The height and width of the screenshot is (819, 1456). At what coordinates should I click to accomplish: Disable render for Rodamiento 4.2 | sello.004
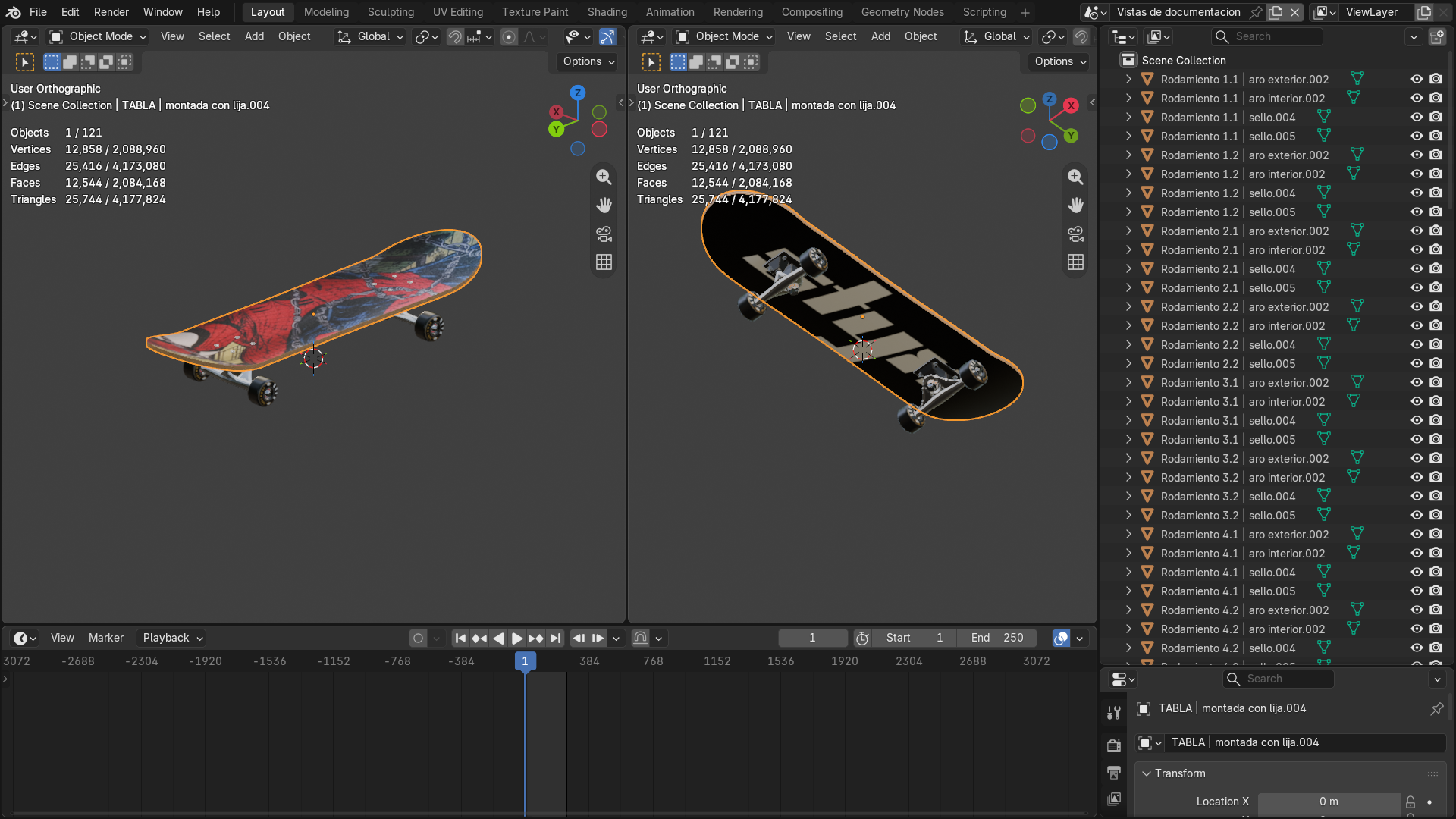(x=1436, y=648)
